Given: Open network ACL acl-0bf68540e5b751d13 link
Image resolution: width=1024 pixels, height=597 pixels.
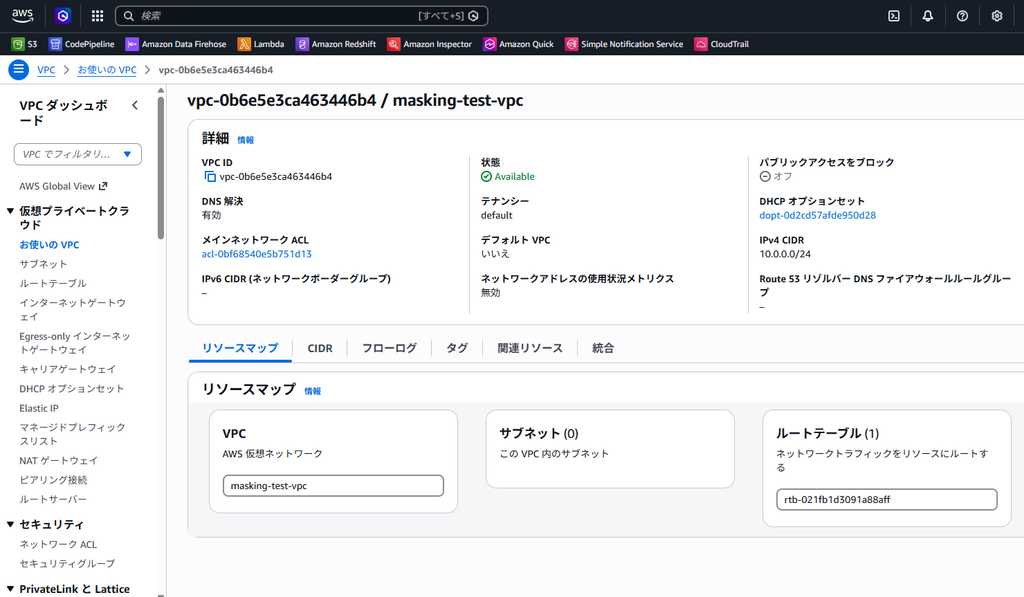Looking at the screenshot, I should [257, 254].
